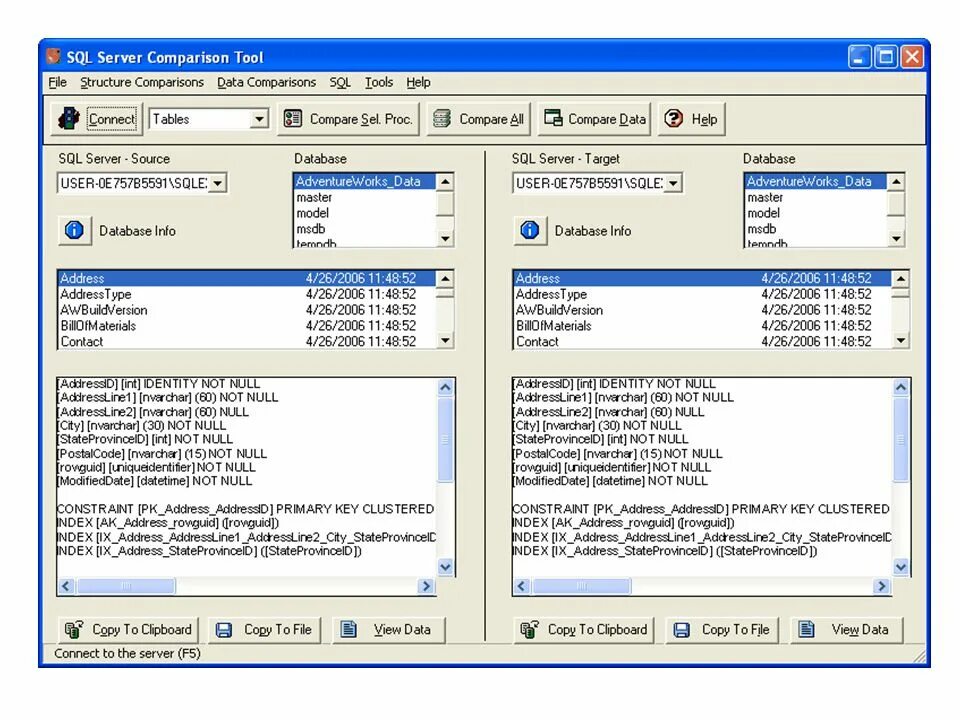Click target structure horizontal scrollbar thumb
This screenshot has height=720, width=960.
581,586
